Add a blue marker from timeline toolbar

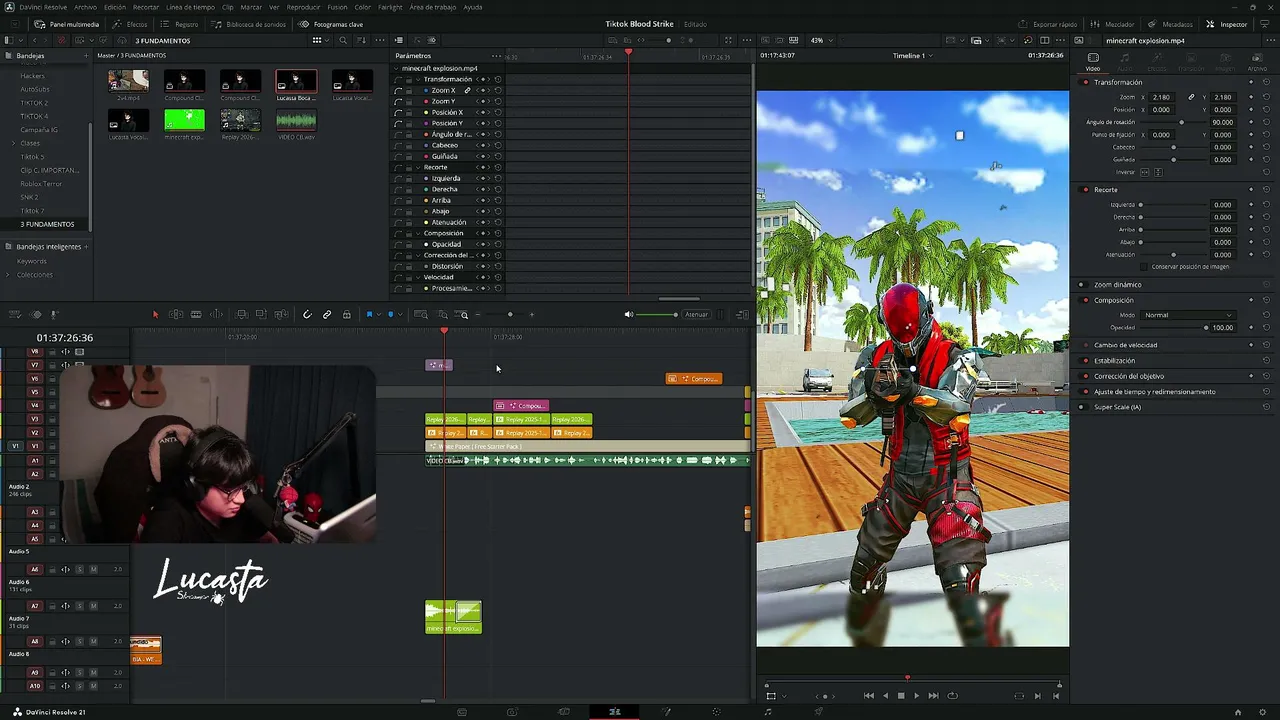tap(390, 315)
